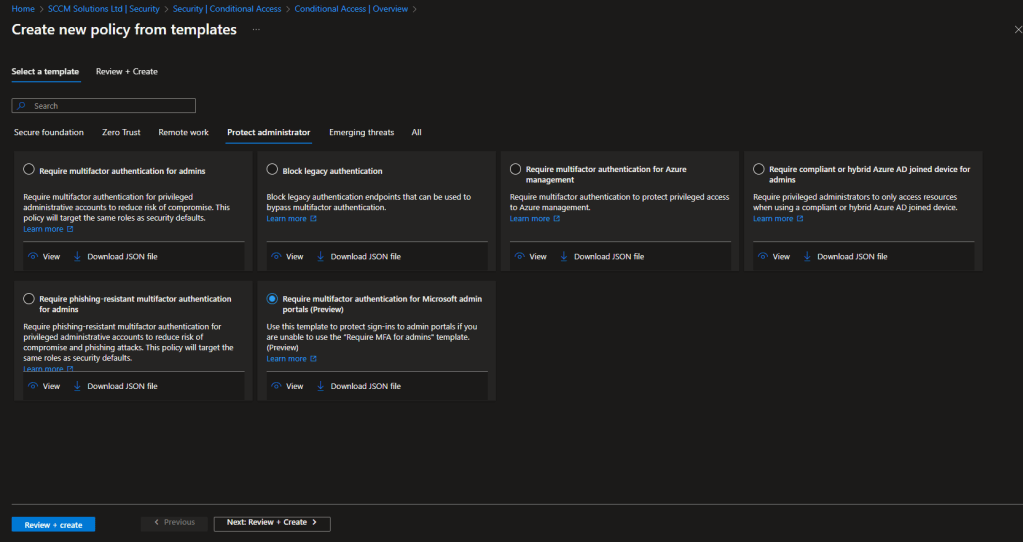Screen dimensions: 1023x542
Task: Select Require multifactor authentication for admins radio button
Action: point(29,170)
